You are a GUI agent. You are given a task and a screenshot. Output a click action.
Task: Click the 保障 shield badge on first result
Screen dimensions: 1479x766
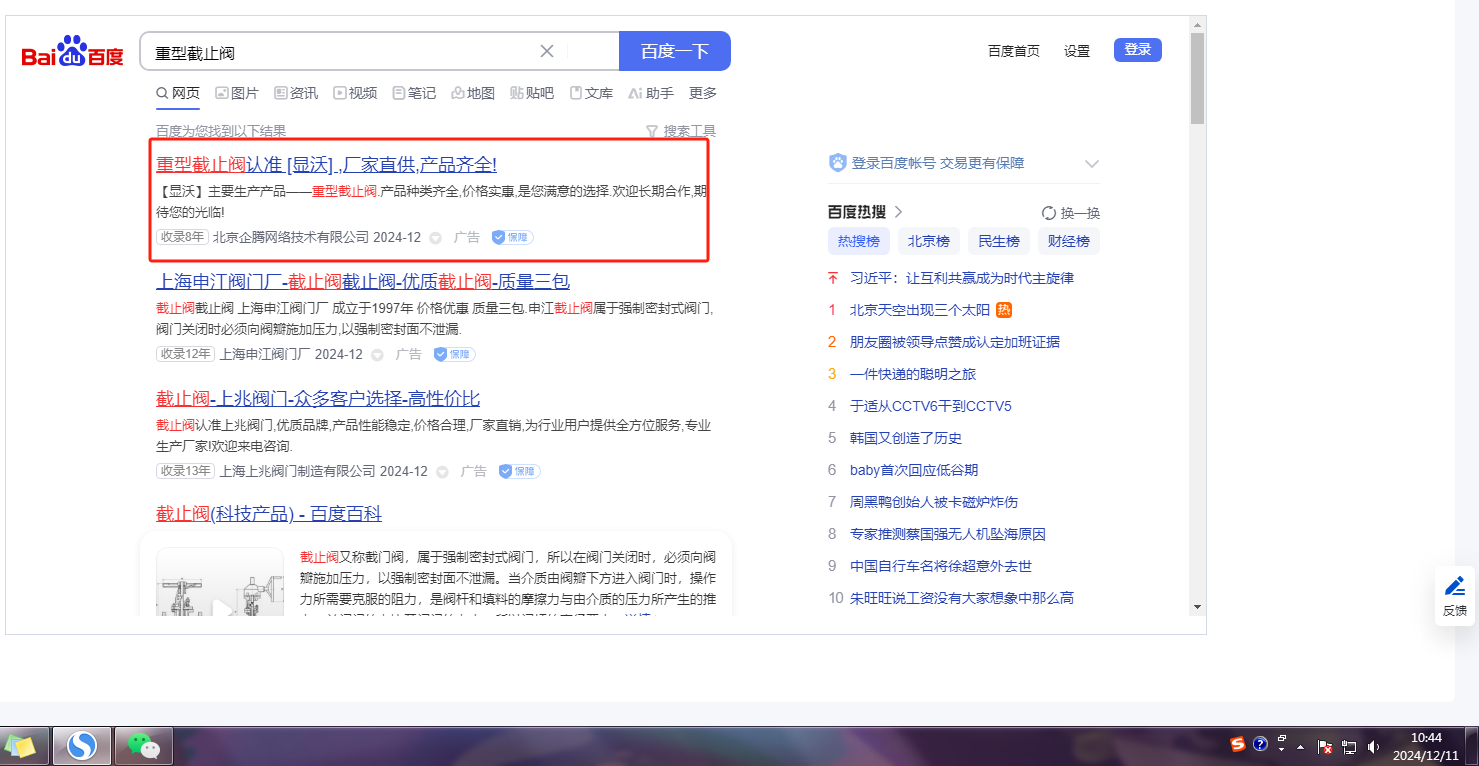click(512, 238)
